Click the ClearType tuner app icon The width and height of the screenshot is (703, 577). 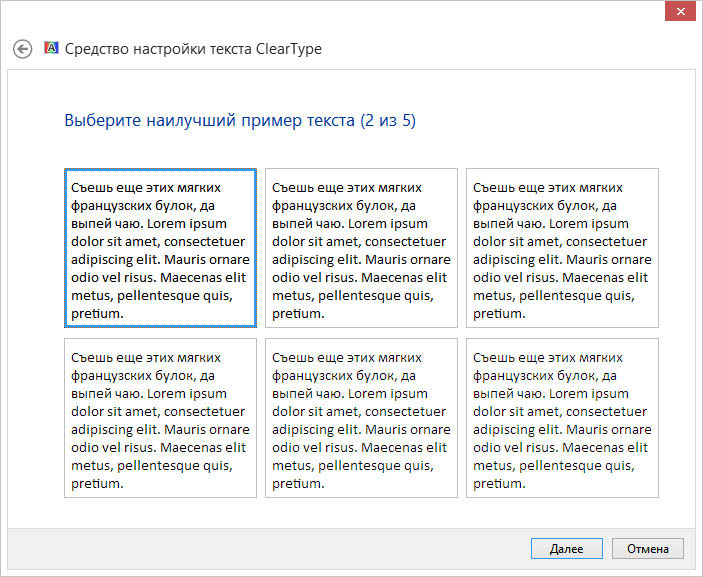point(51,48)
